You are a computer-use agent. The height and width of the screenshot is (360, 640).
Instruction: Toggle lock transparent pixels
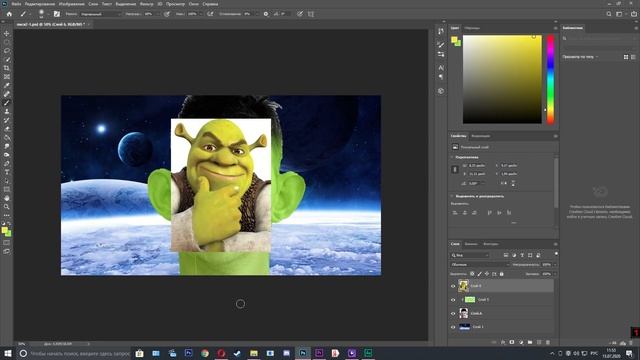[472, 274]
